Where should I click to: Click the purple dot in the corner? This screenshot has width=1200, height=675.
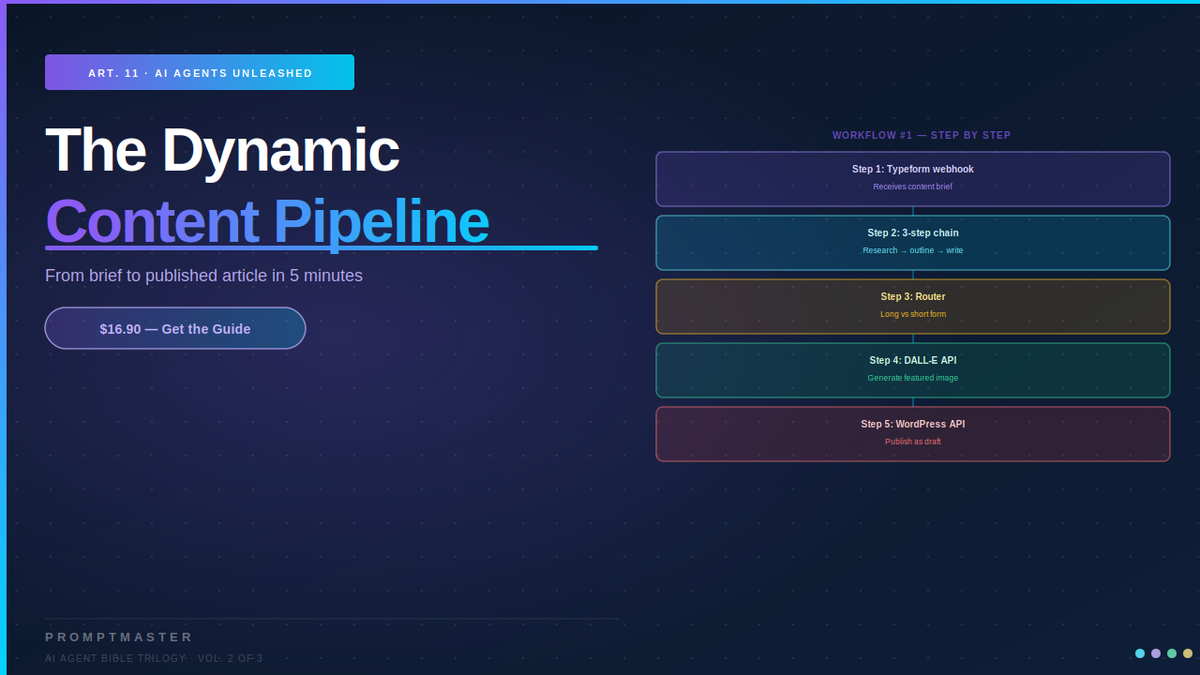(1156, 653)
